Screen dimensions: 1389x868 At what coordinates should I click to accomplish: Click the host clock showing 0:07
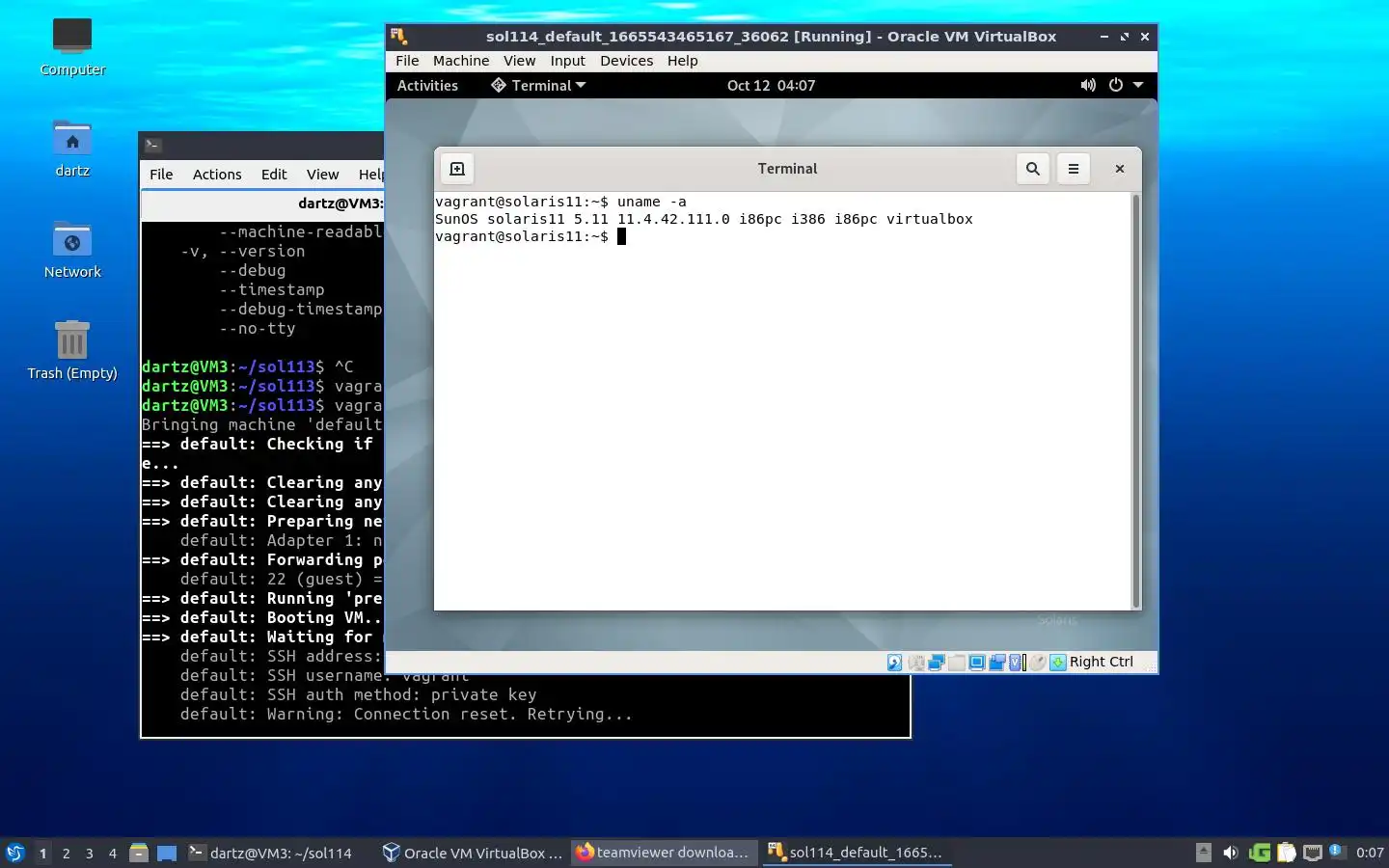pyautogui.click(x=1370, y=853)
